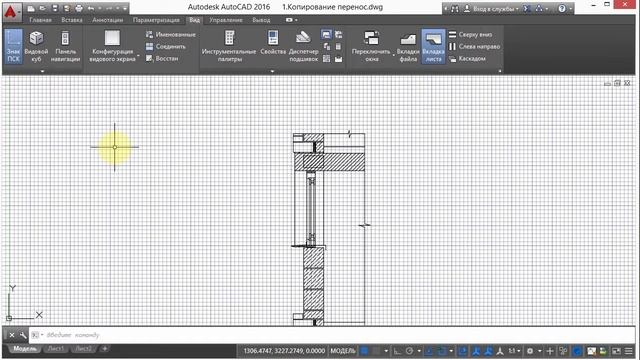Toggle Polar tracking icon in status bar
The height and width of the screenshot is (360, 640).
tap(409, 351)
